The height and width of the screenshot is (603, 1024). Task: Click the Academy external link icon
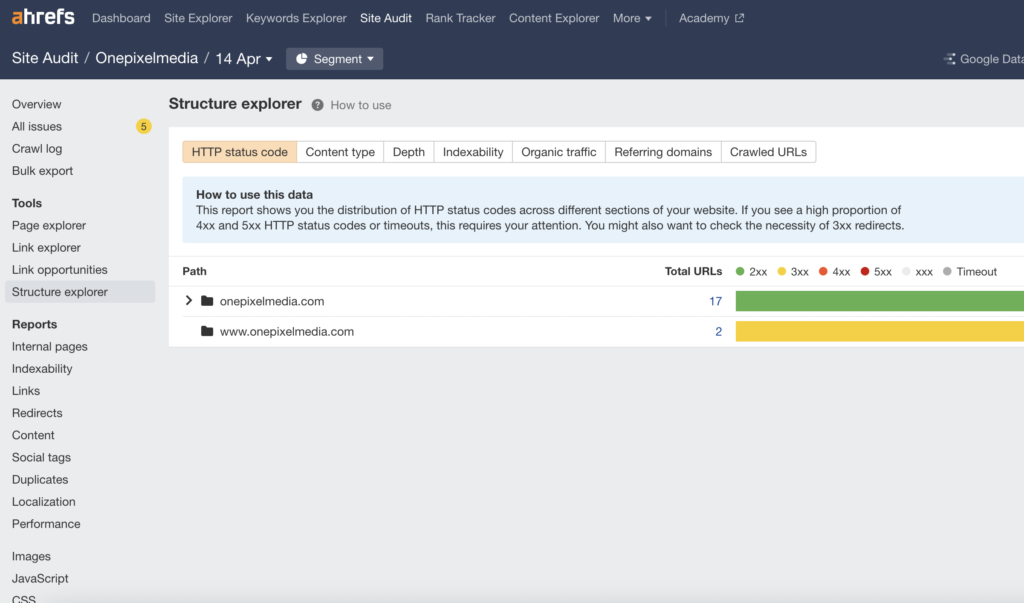739,18
